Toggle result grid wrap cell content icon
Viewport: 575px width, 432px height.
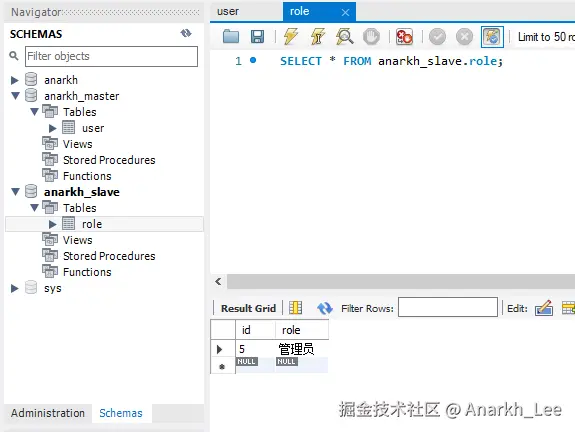click(295, 308)
